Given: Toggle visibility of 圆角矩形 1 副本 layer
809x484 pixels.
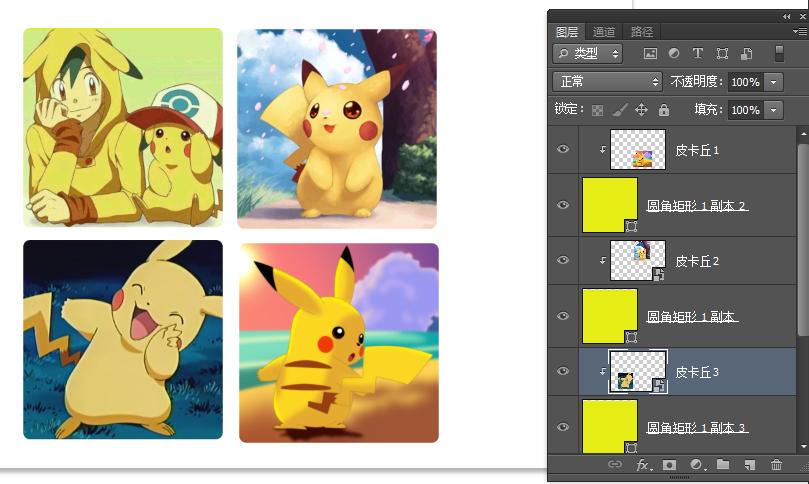Looking at the screenshot, I should pyautogui.click(x=563, y=316).
